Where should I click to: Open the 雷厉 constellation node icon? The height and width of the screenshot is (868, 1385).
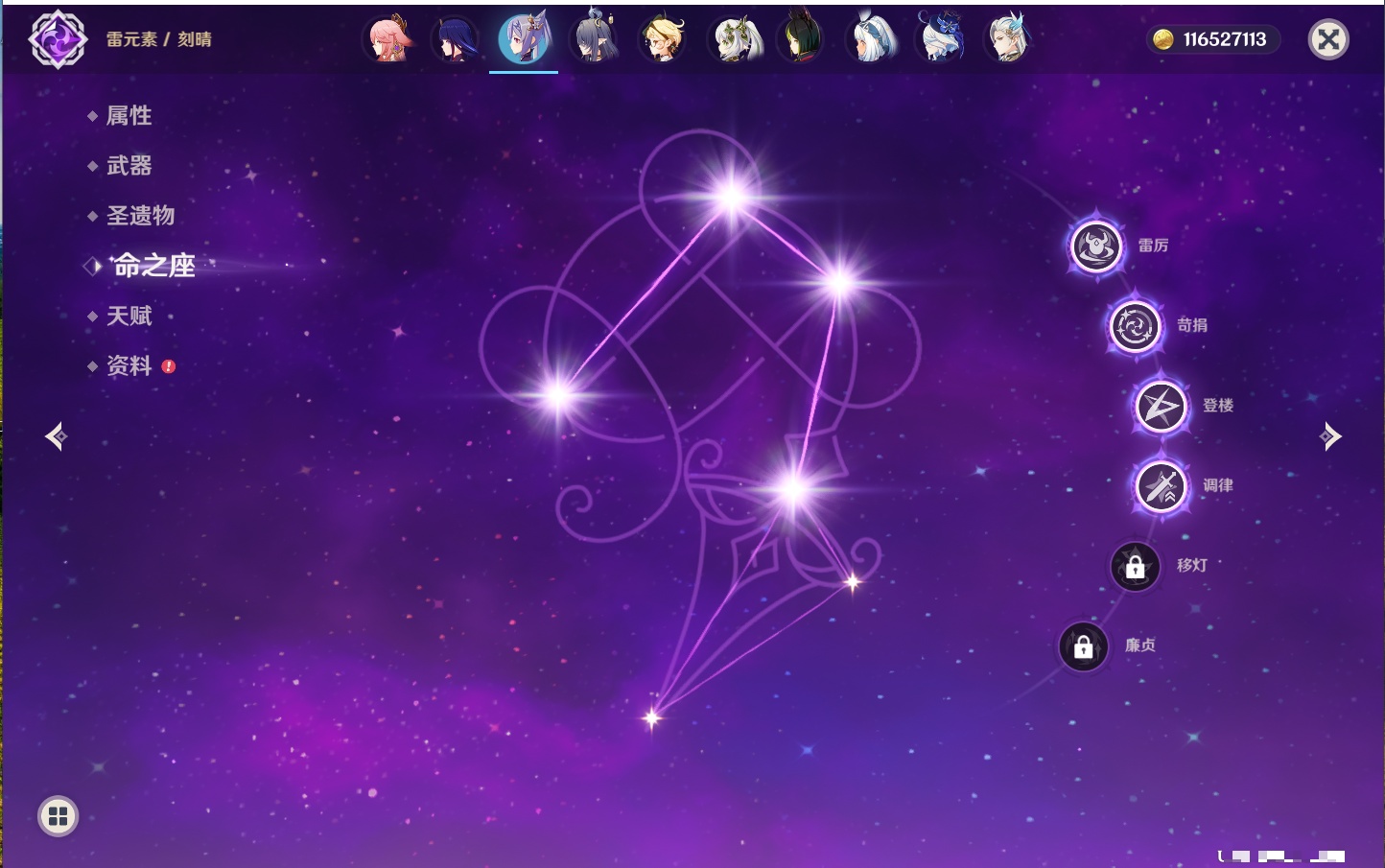tap(1096, 246)
